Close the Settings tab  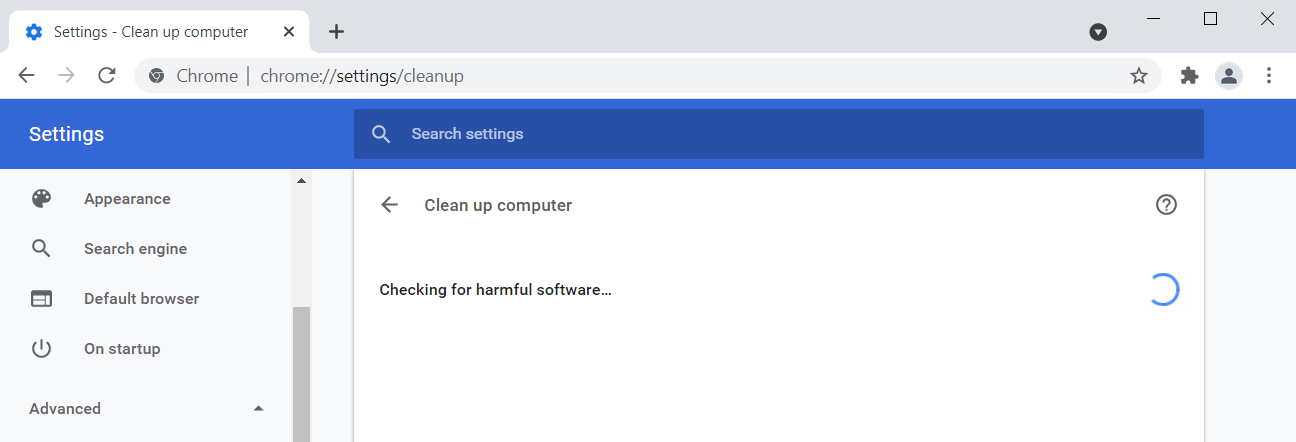[x=289, y=32]
